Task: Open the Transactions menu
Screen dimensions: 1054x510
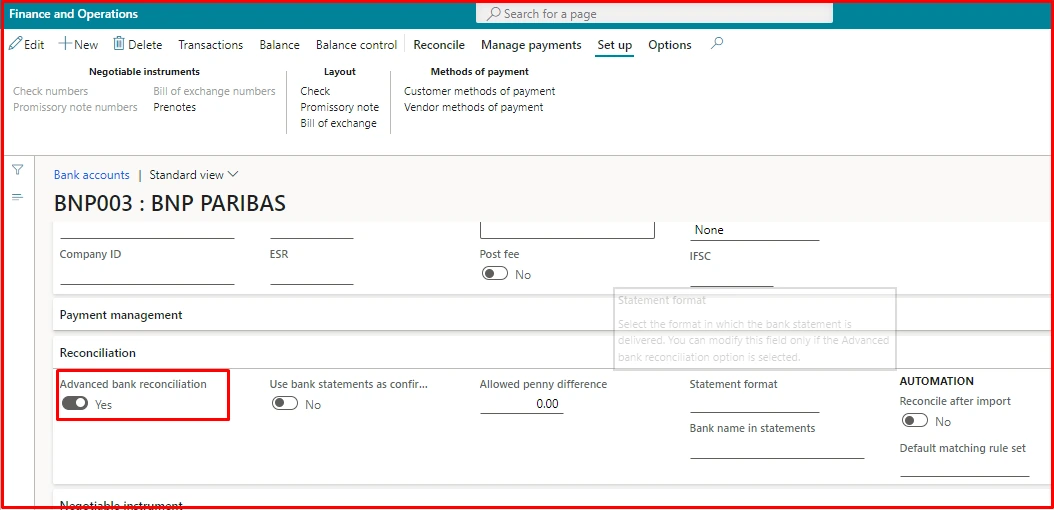Action: pyautogui.click(x=210, y=44)
